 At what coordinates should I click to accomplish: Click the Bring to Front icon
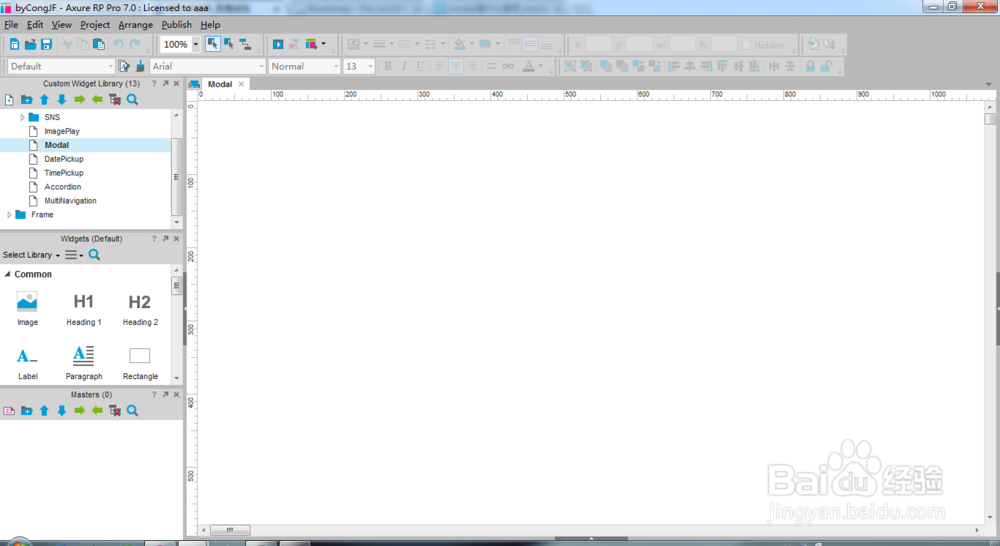click(x=606, y=66)
